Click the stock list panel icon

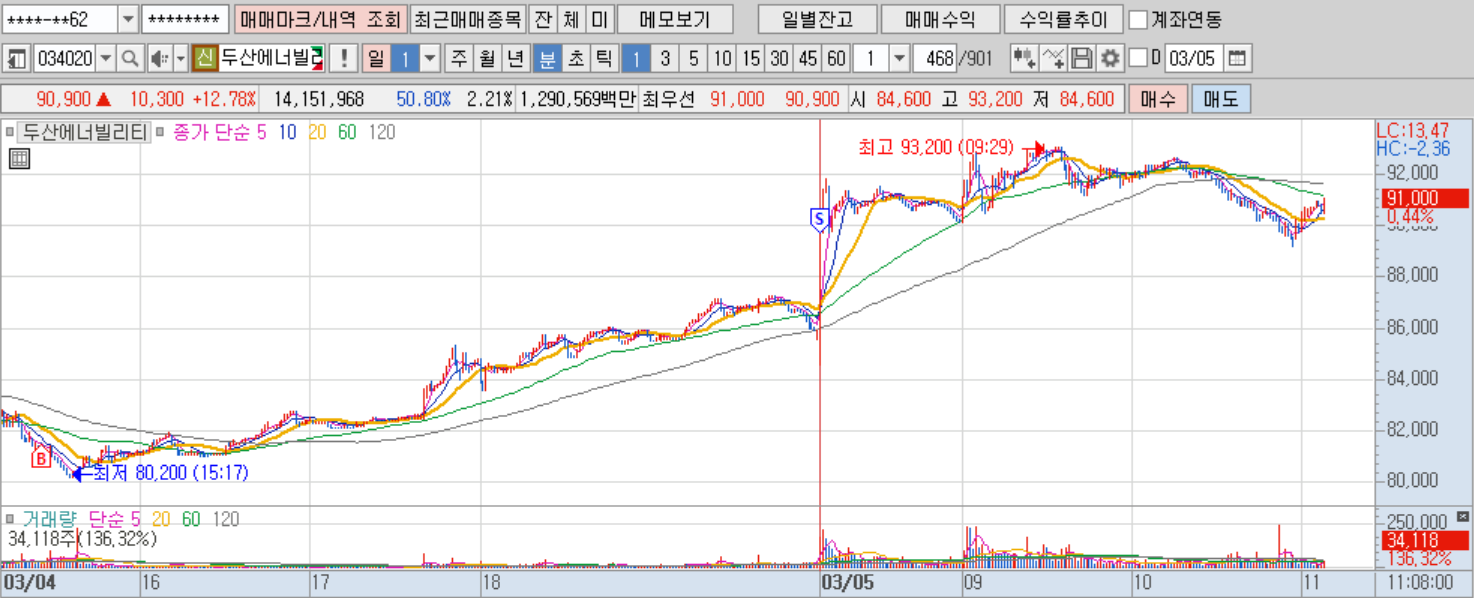pos(17,58)
